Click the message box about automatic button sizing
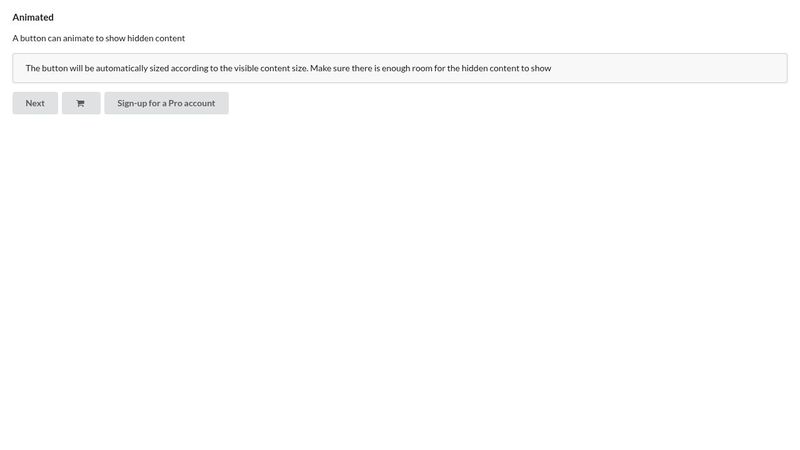The width and height of the screenshot is (800, 450). (400, 68)
